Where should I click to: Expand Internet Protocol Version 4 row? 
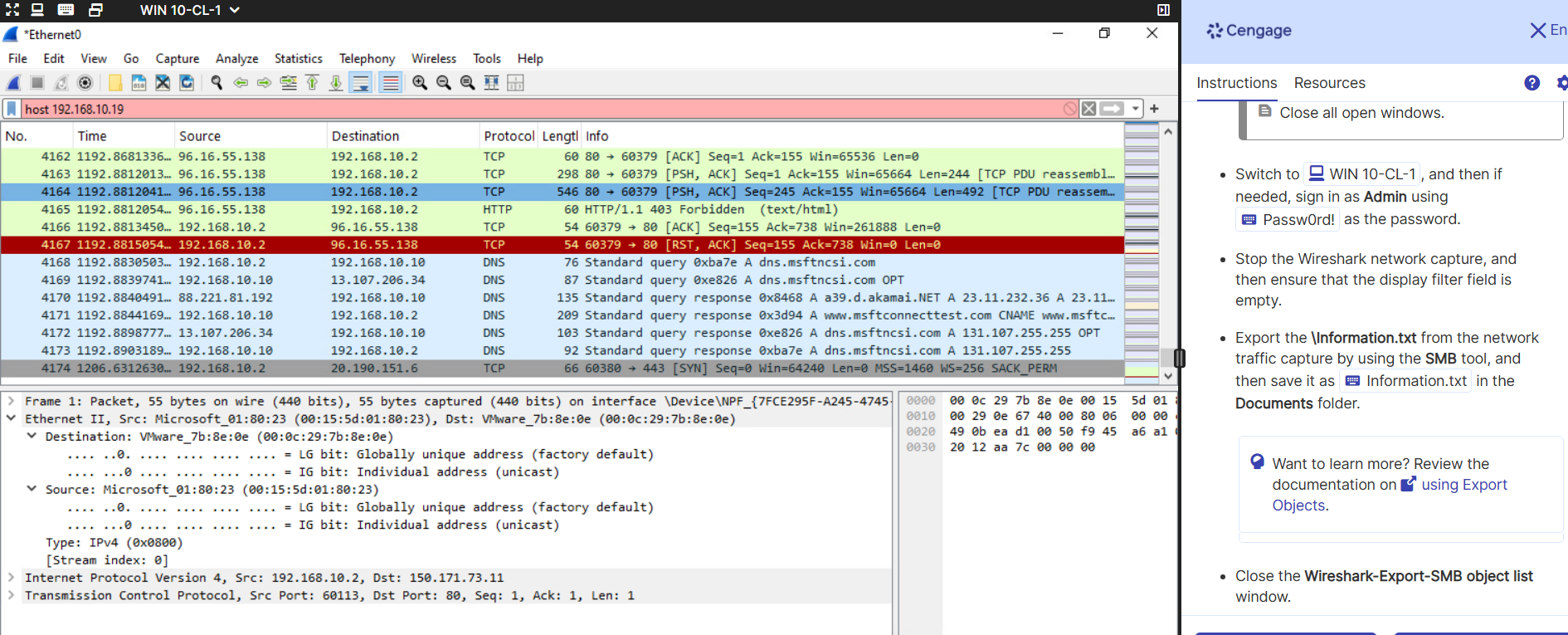coord(12,577)
